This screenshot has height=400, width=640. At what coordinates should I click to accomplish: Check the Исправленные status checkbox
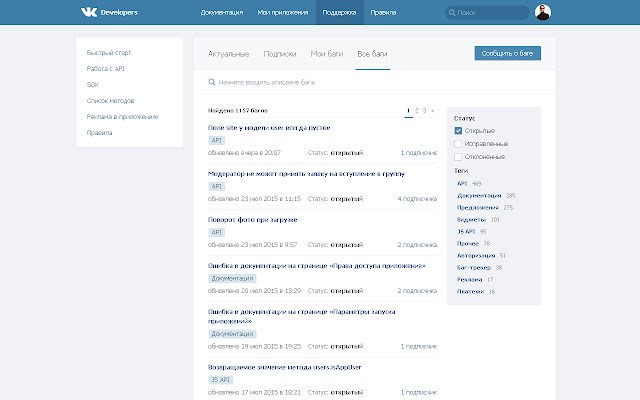[458, 144]
